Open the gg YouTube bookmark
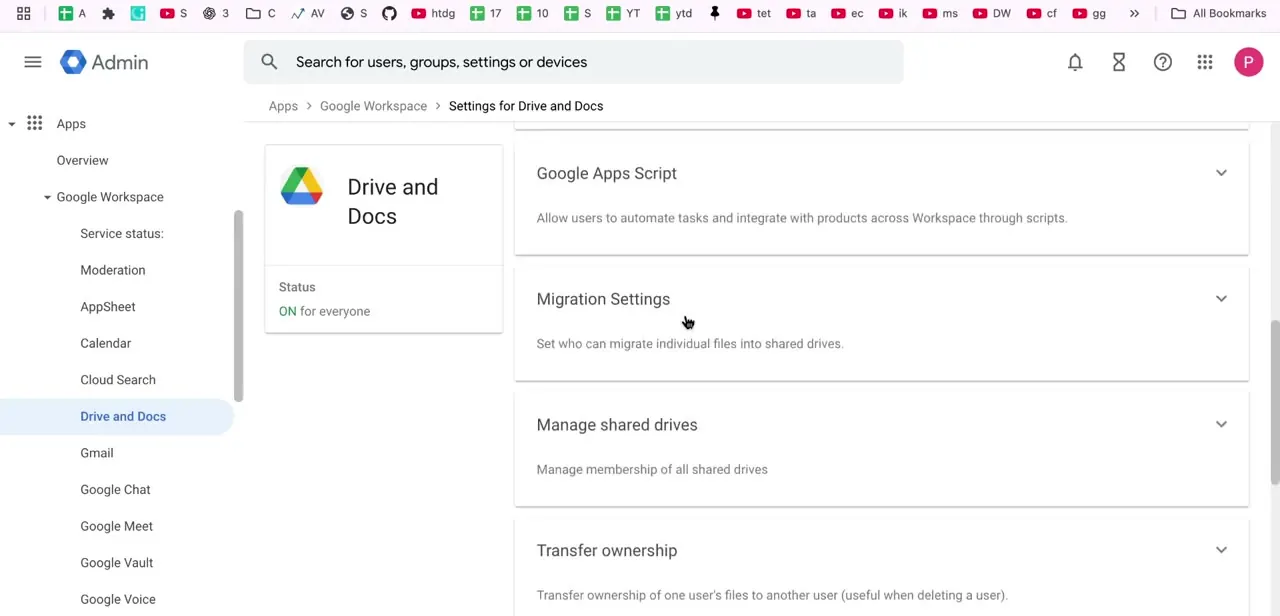This screenshot has height=616, width=1280. 1089,13
